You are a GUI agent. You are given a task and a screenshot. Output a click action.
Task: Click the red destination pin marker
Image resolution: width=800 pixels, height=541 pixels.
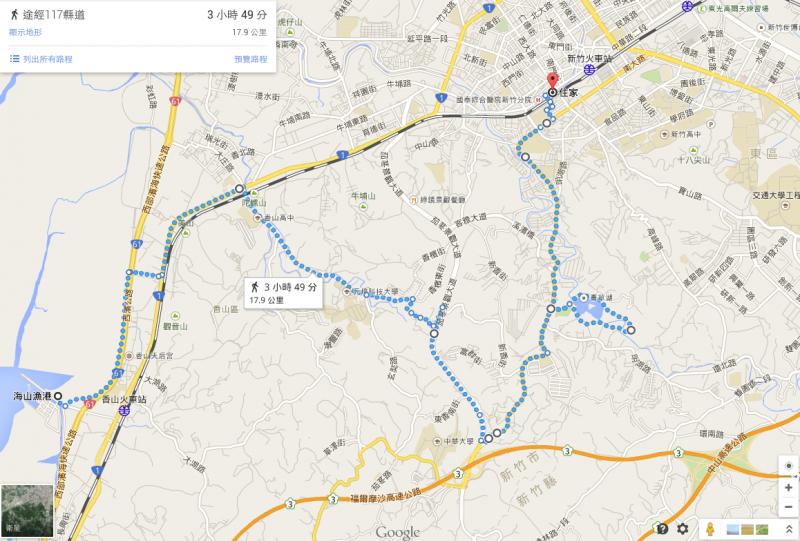pyautogui.click(x=552, y=82)
